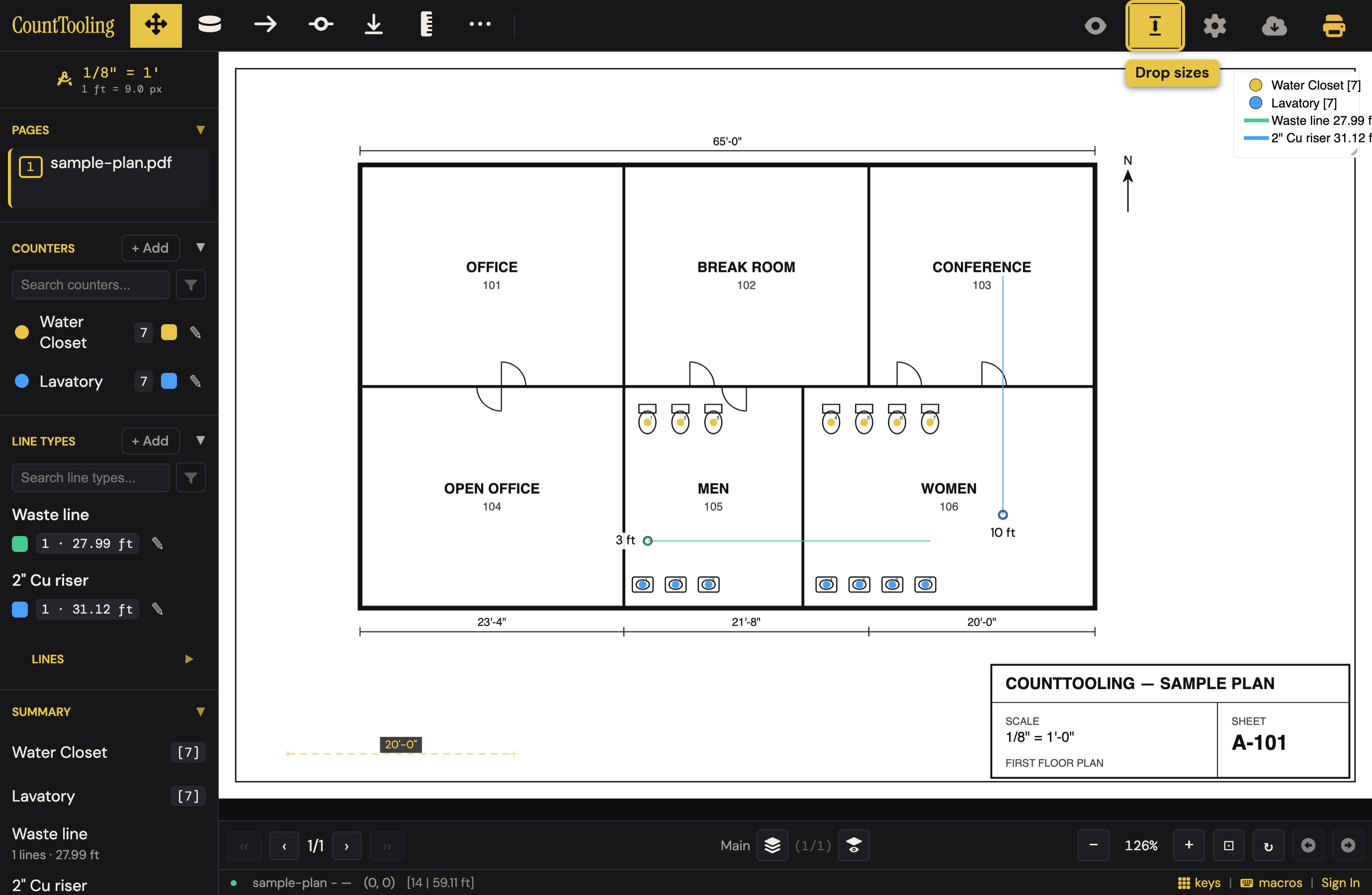Collapse the COUNTERS section
This screenshot has height=895, width=1372.
point(200,248)
